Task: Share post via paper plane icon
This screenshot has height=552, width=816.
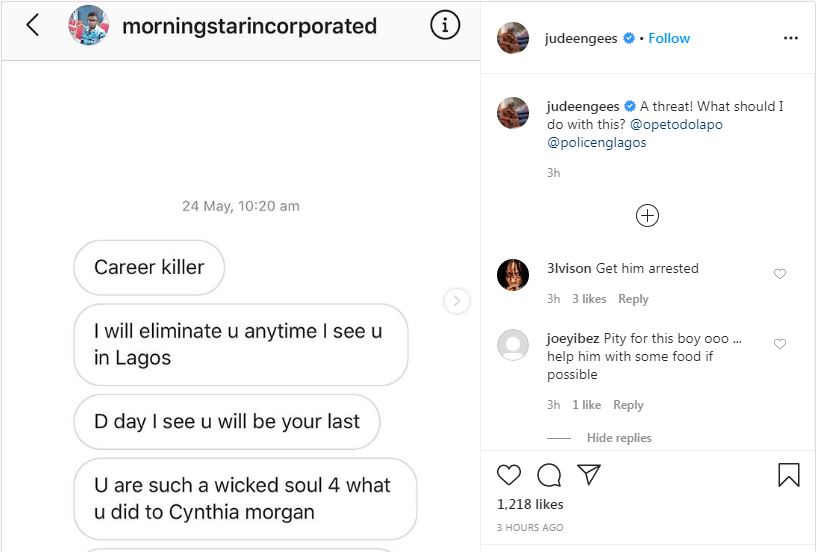Action: [589, 474]
